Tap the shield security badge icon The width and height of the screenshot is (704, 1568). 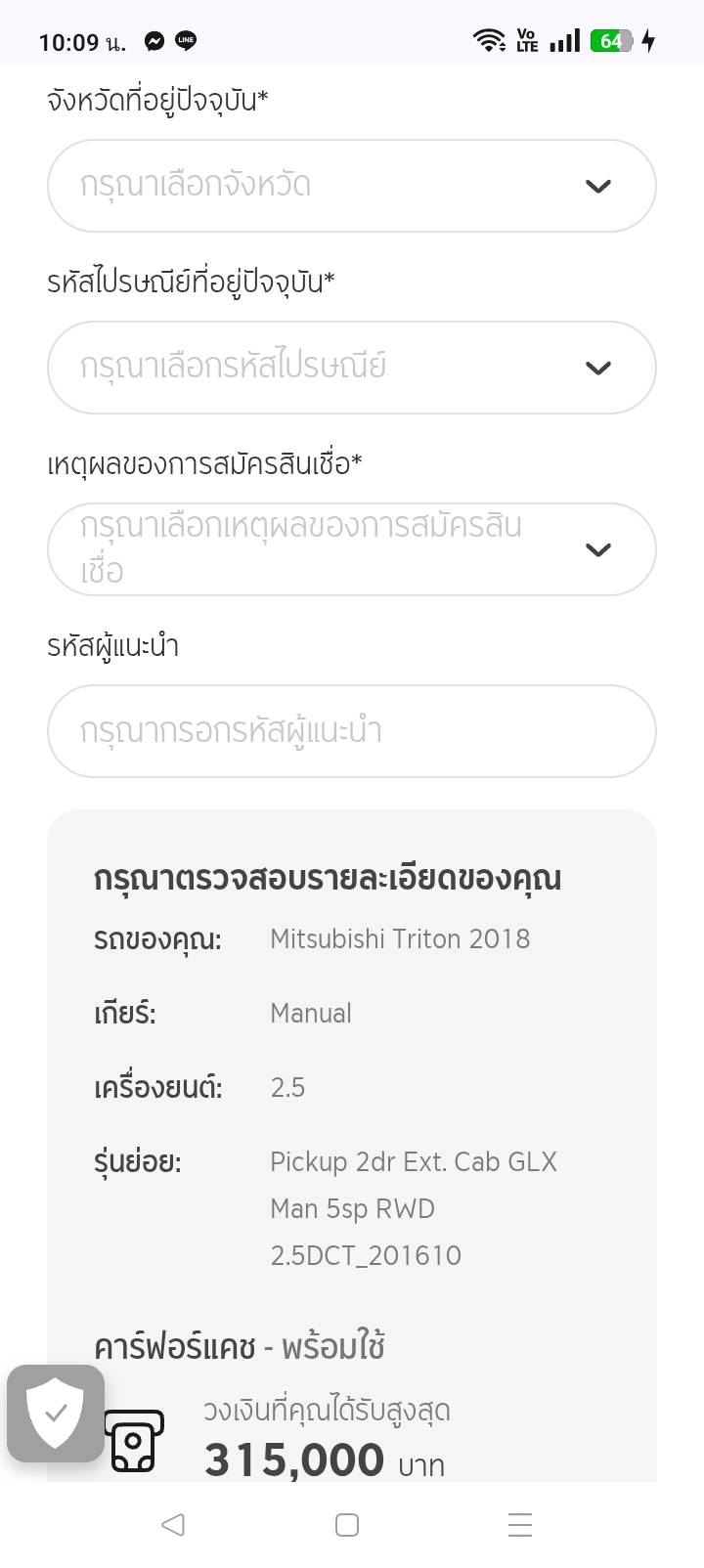coord(56,1413)
